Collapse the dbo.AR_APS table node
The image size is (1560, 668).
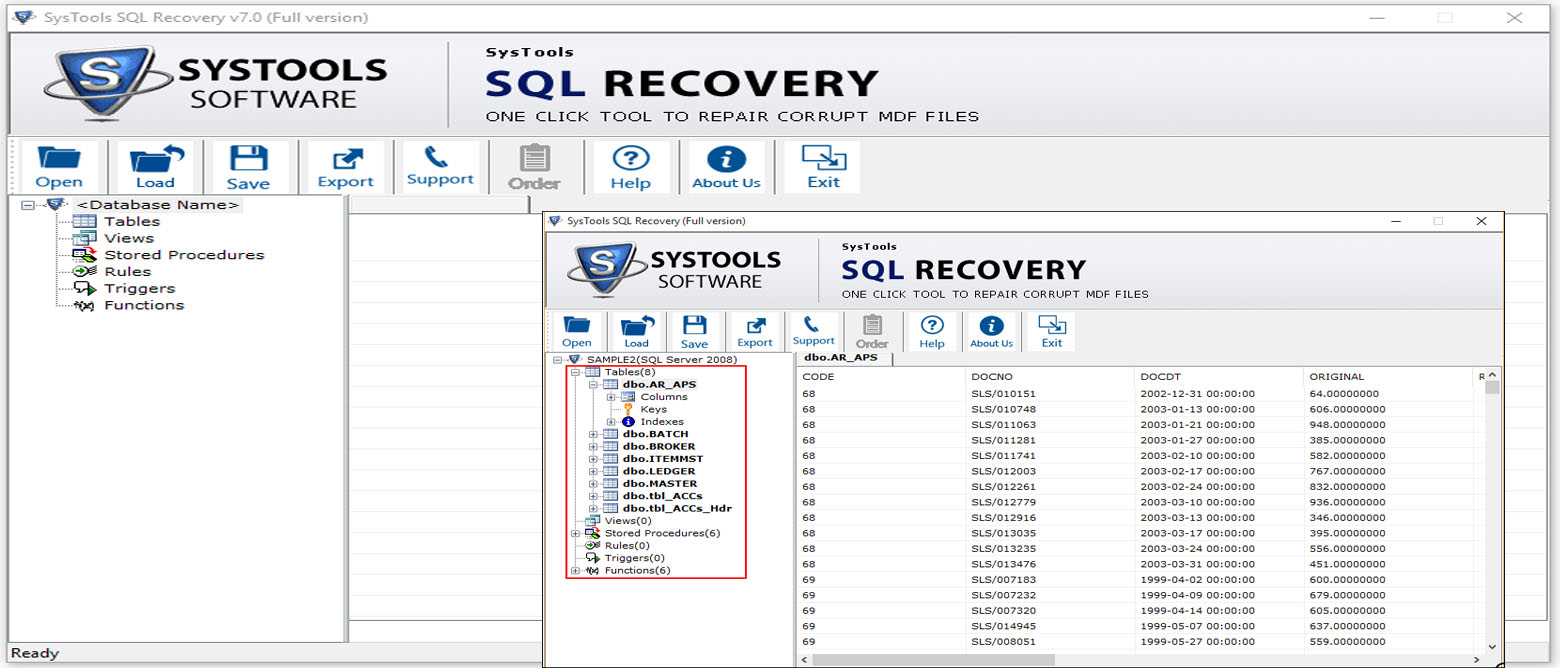tap(594, 384)
